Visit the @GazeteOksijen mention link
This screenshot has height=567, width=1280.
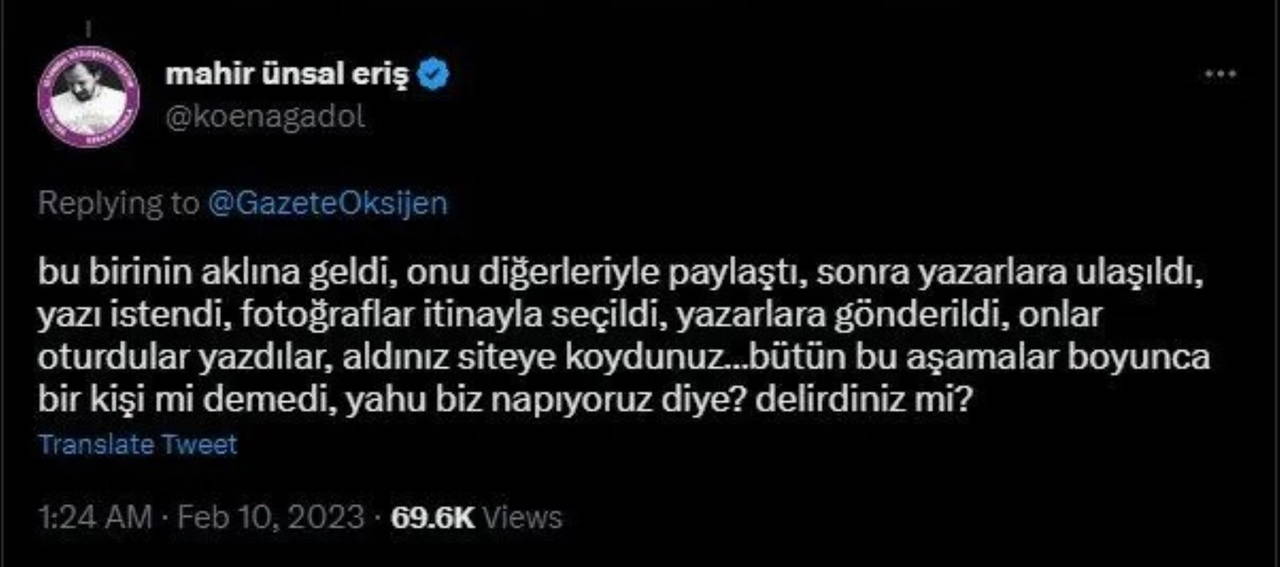(327, 204)
